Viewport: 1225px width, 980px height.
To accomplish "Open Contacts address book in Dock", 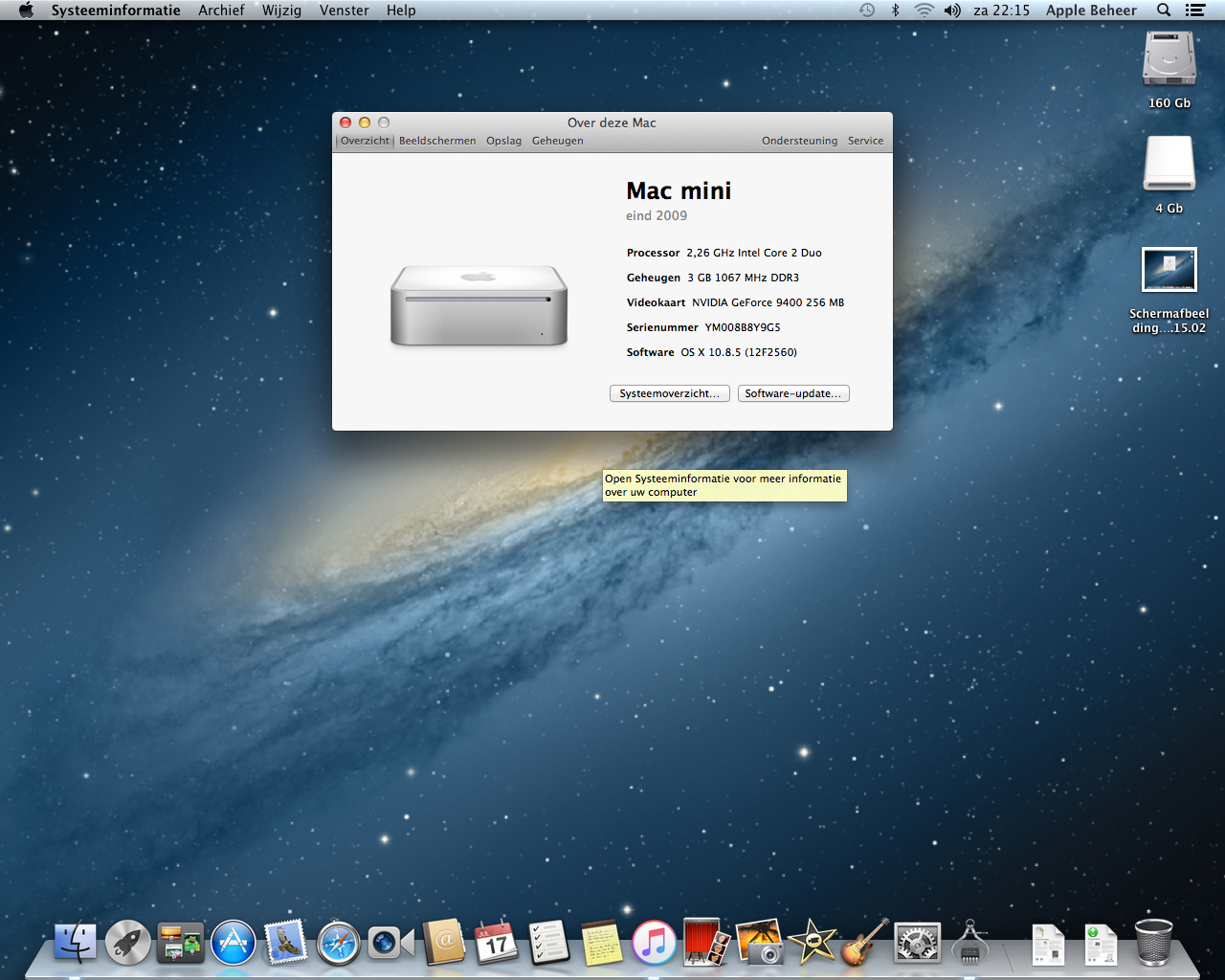I will pyautogui.click(x=444, y=943).
